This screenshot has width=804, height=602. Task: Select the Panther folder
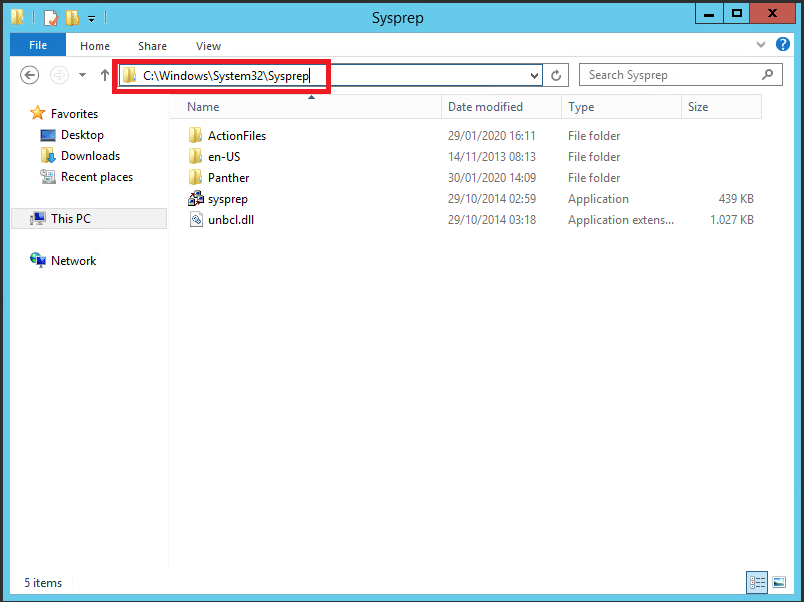(x=228, y=178)
